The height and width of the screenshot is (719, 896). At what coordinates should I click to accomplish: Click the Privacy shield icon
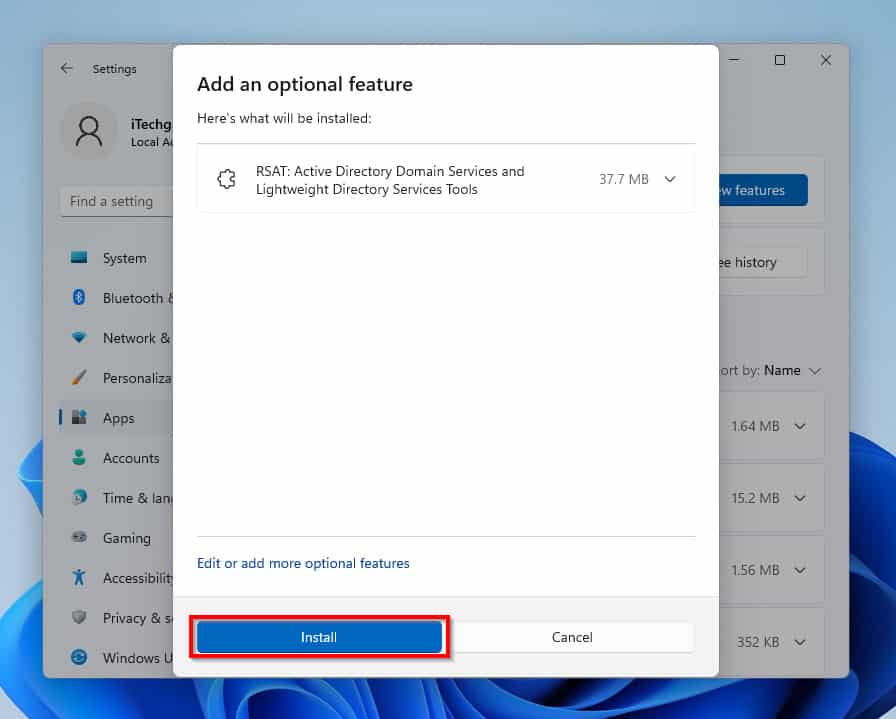79,617
